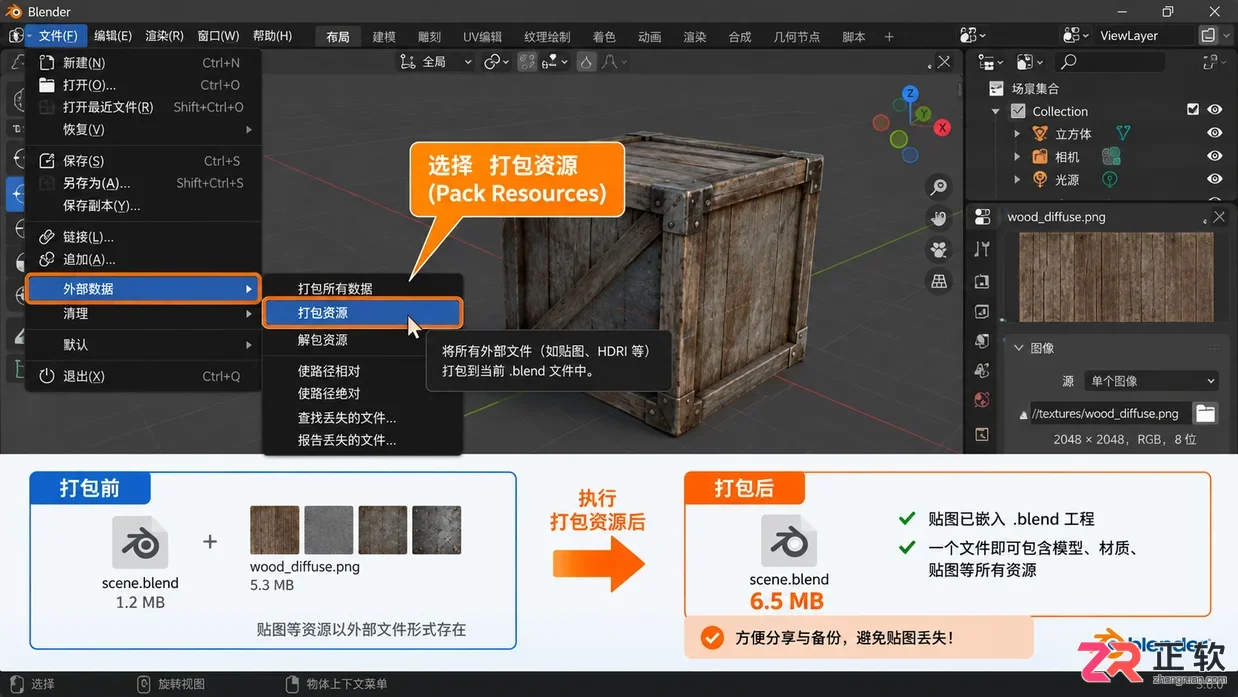The width and height of the screenshot is (1238, 697).
Task: Select 另存为(A)... in the File menu
Action: coord(144,183)
